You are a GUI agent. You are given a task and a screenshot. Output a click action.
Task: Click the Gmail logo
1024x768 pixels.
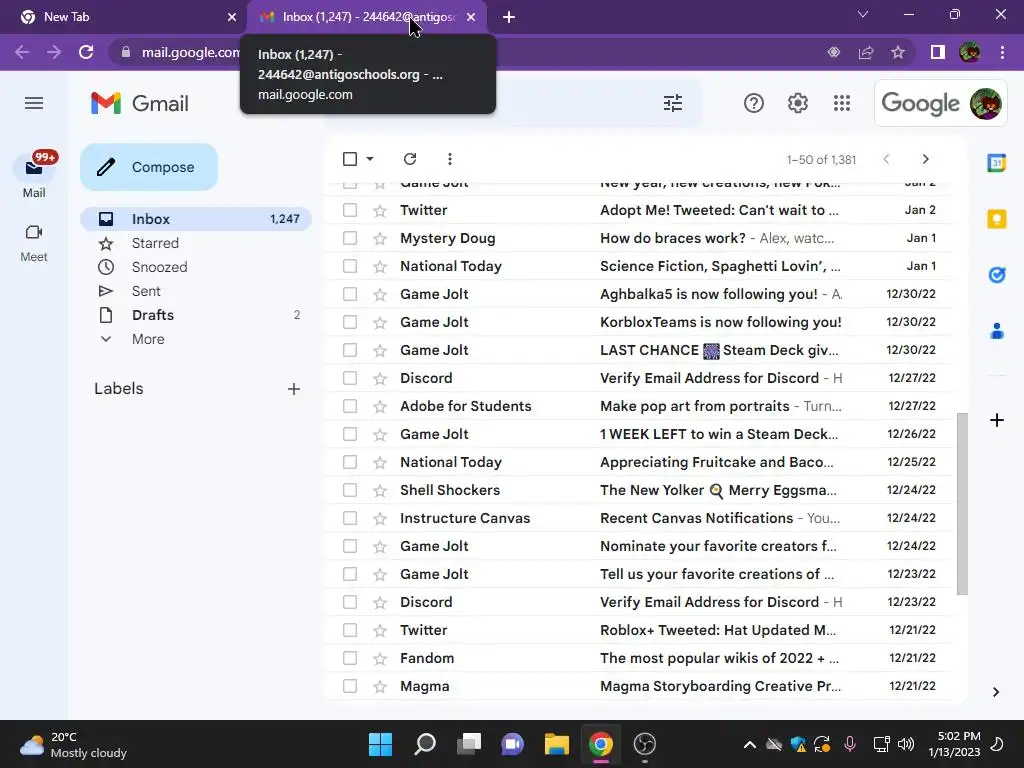140,103
